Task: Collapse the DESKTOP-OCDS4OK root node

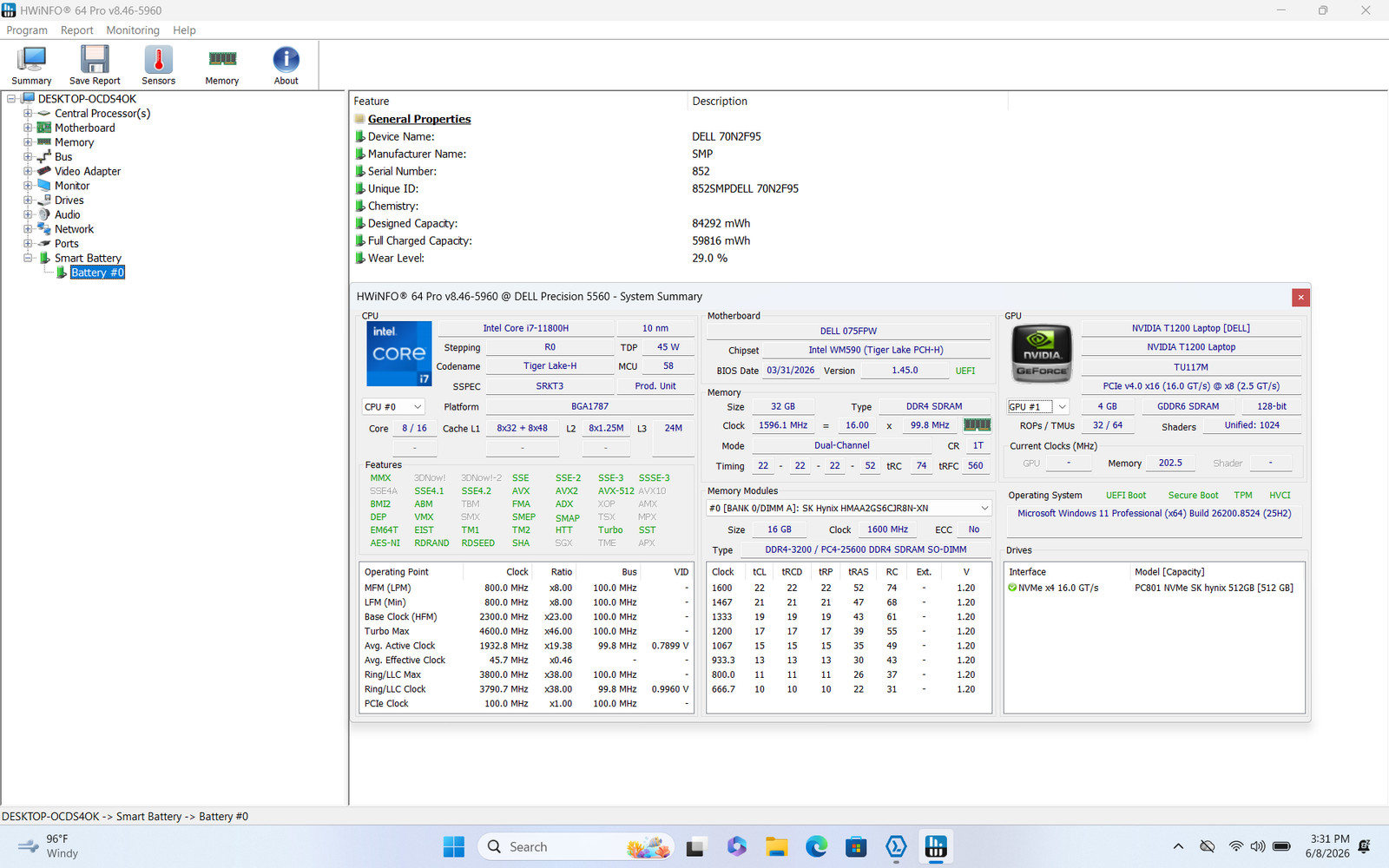Action: 11,99
